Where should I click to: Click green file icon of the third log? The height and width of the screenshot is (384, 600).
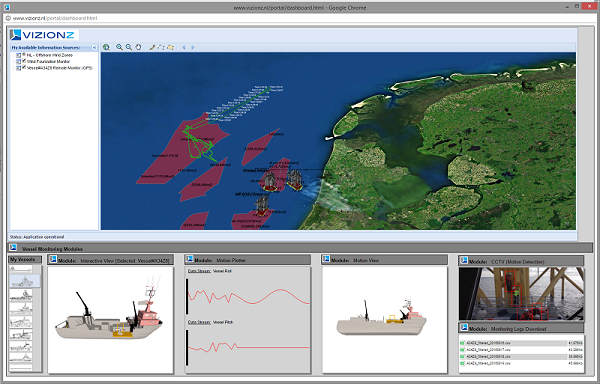tap(462, 356)
